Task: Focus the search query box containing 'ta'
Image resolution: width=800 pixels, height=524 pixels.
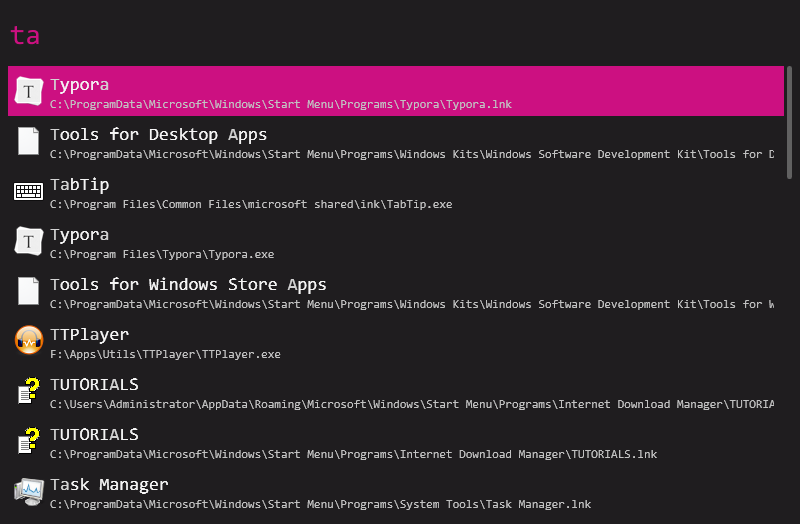Action: 396,36
